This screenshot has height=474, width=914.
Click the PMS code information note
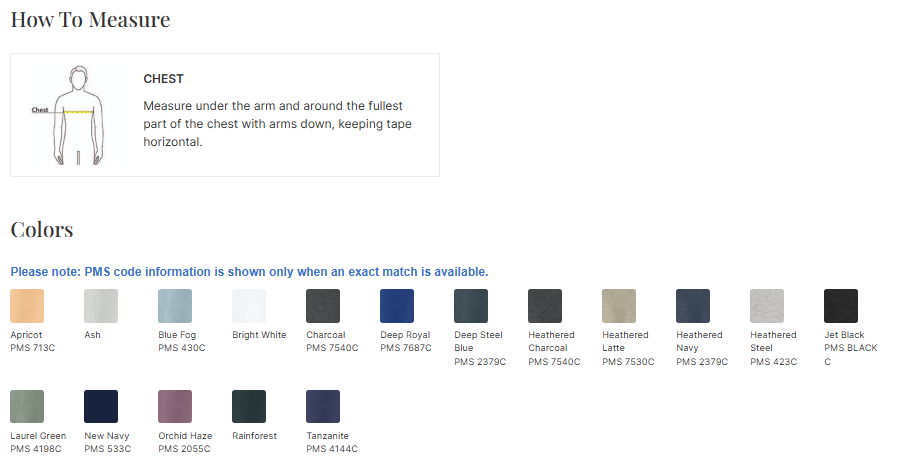tap(249, 272)
